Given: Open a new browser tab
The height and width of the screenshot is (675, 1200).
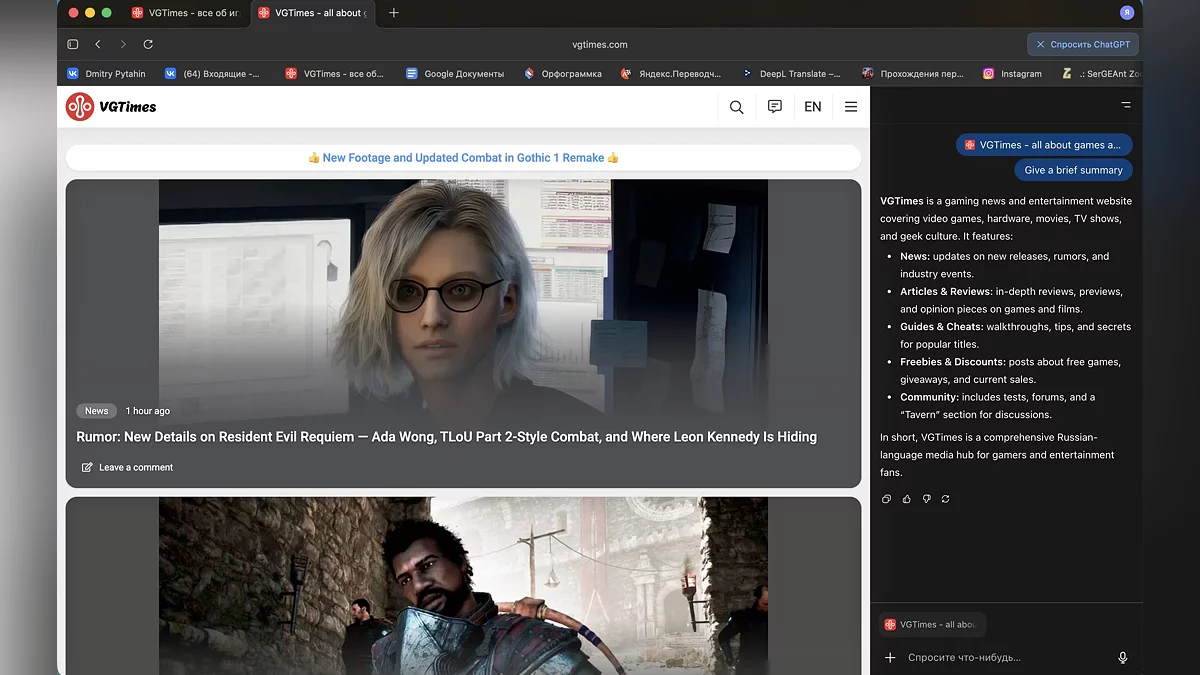Looking at the screenshot, I should click(393, 13).
